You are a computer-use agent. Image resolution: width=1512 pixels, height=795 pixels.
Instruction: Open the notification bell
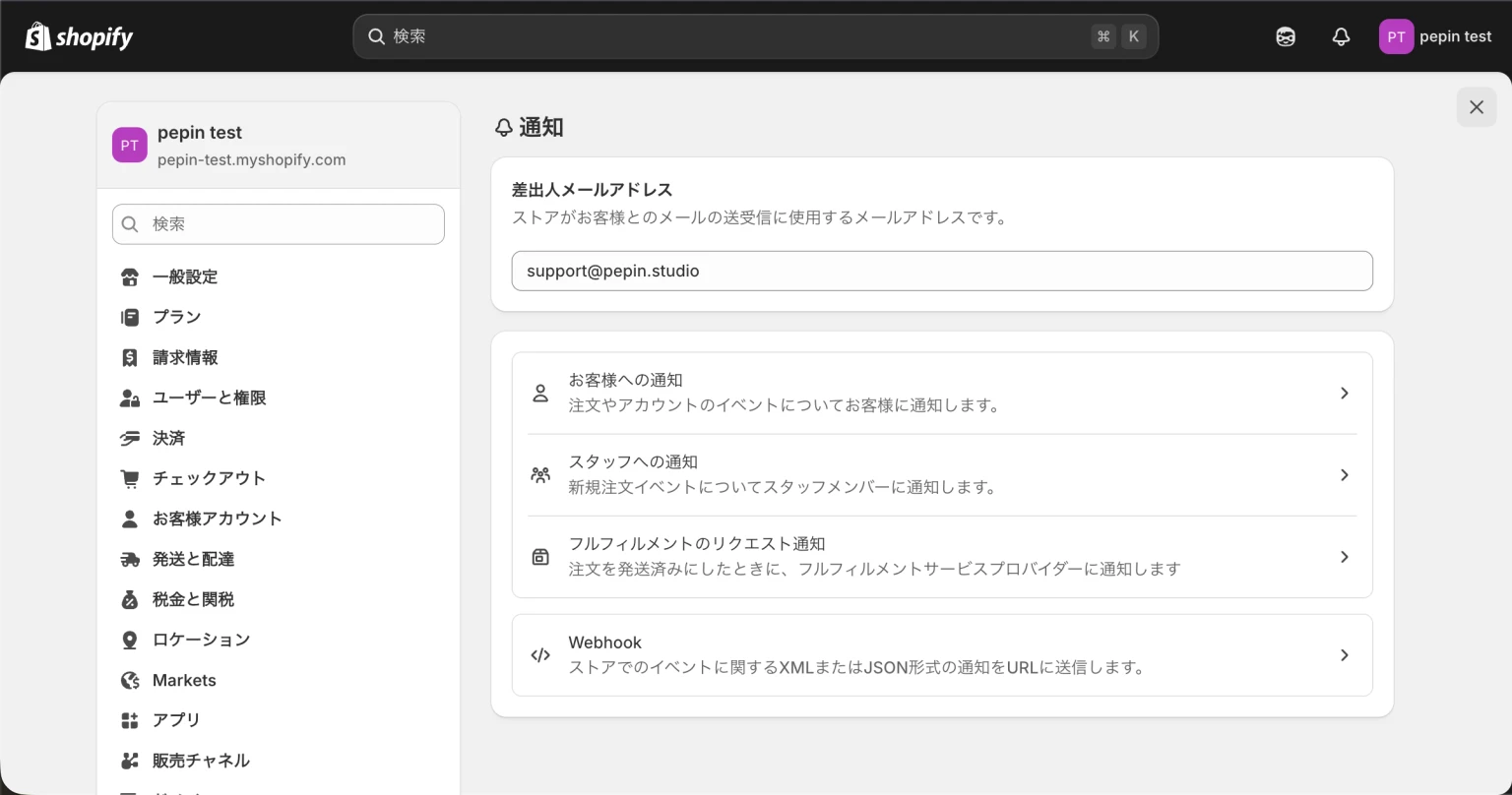(x=1341, y=35)
